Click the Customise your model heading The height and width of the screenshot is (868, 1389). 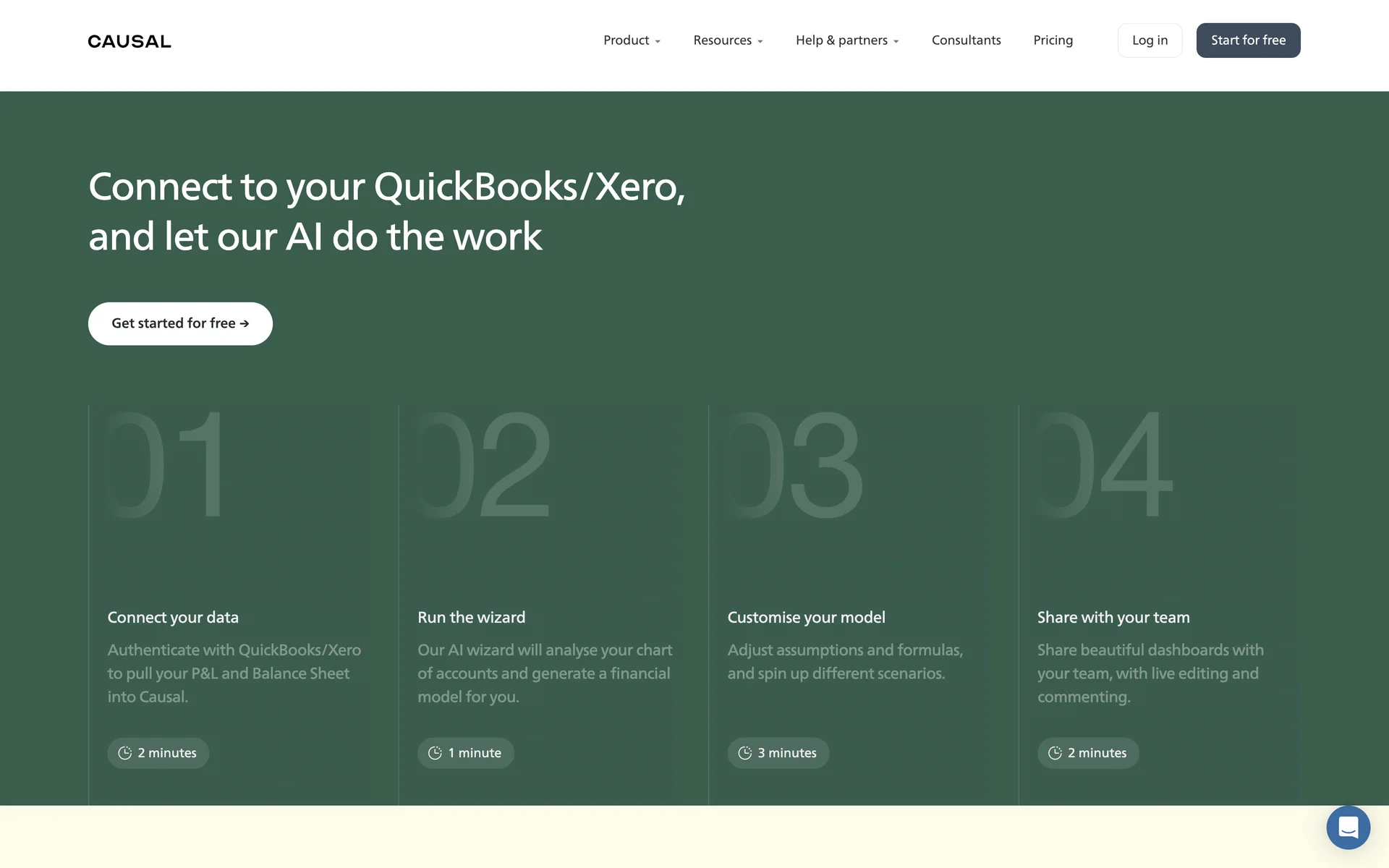pos(806,617)
